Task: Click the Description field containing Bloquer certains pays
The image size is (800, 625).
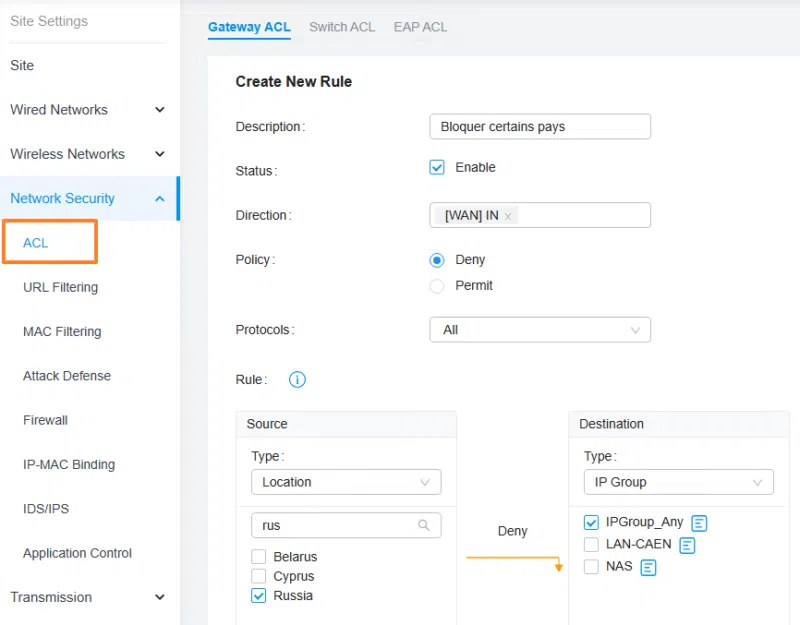Action: tap(540, 126)
